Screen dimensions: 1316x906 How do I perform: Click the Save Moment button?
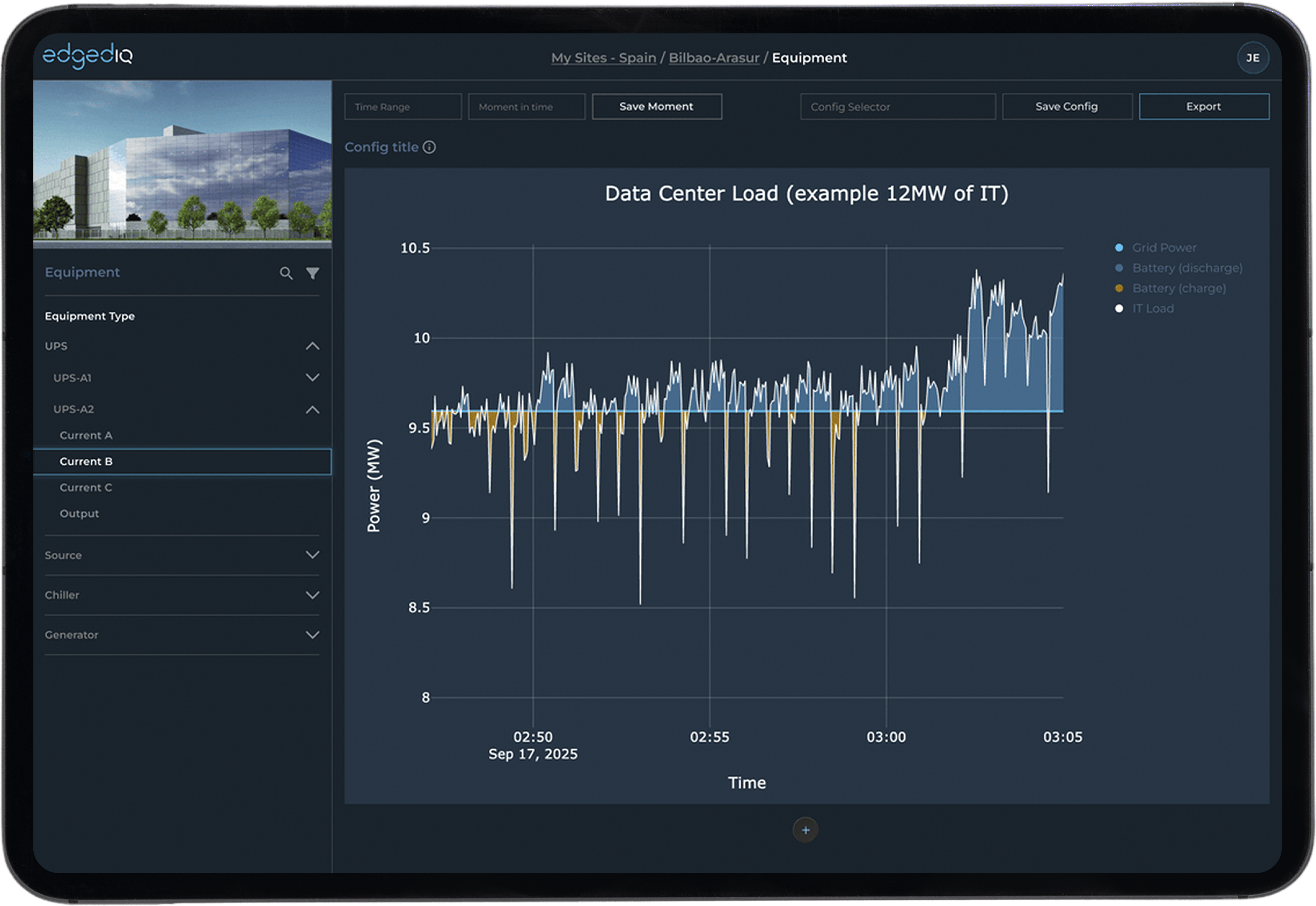coord(656,107)
